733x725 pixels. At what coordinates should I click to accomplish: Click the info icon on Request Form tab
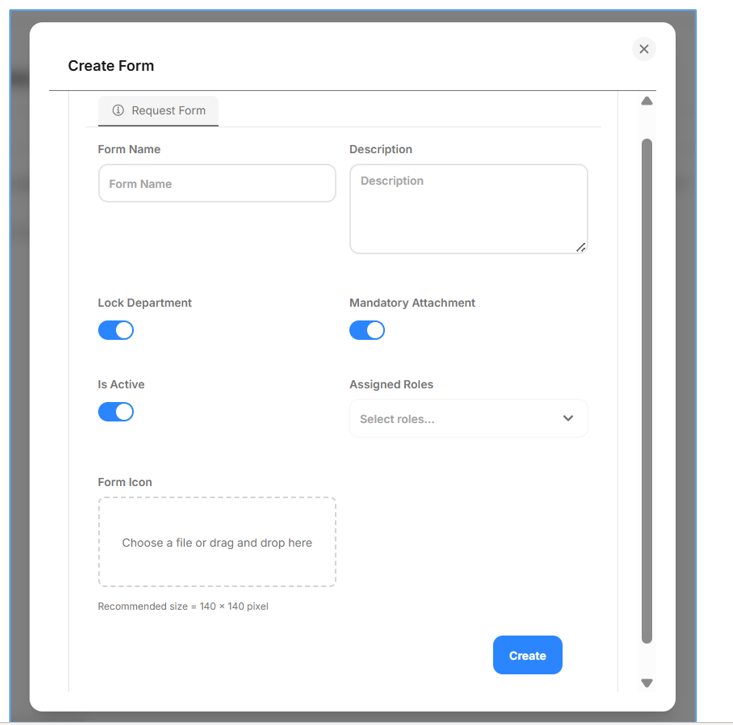click(118, 110)
